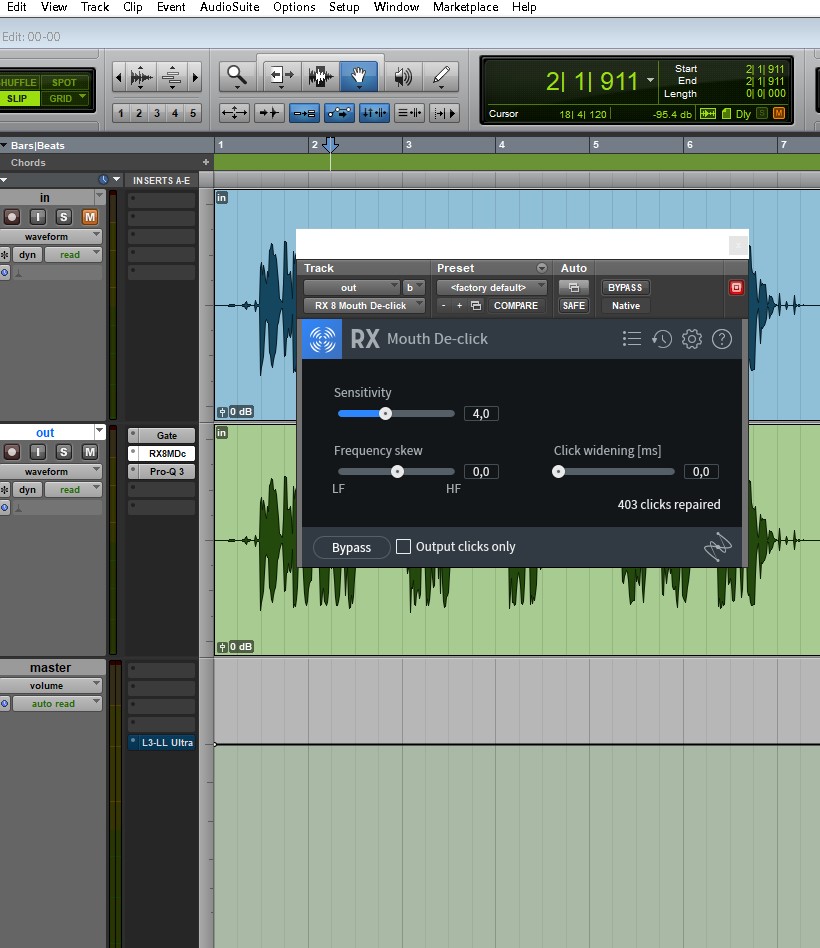
Task: Open master track auto read selector
Action: 57,704
